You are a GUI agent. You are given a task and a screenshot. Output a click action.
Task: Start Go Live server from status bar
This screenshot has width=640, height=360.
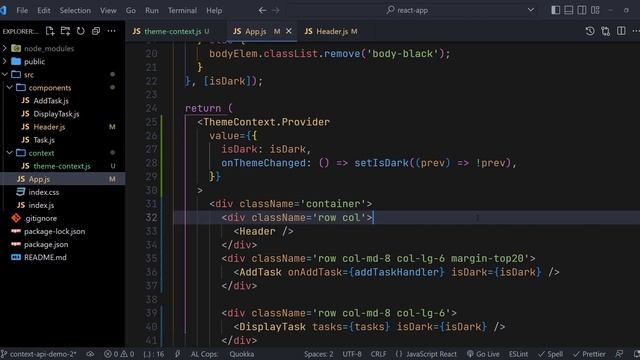point(483,354)
